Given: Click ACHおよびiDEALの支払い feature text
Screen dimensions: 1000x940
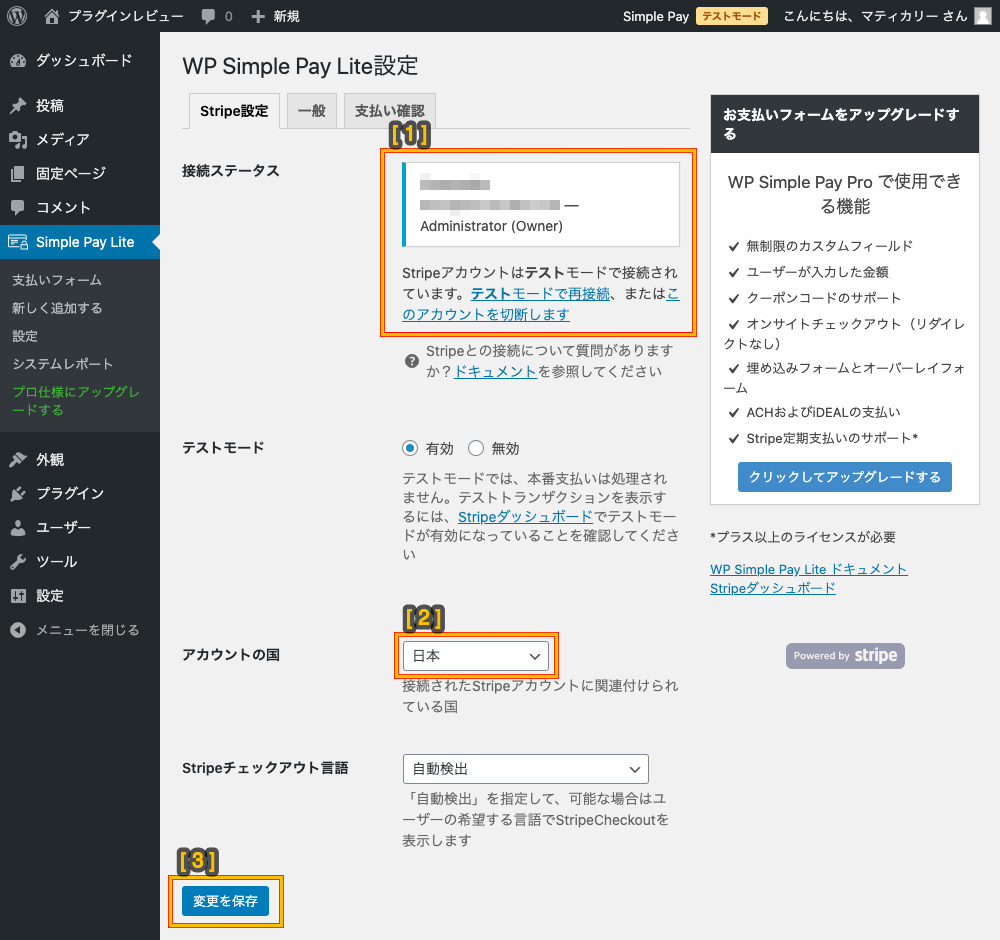Looking at the screenshot, I should 823,413.
